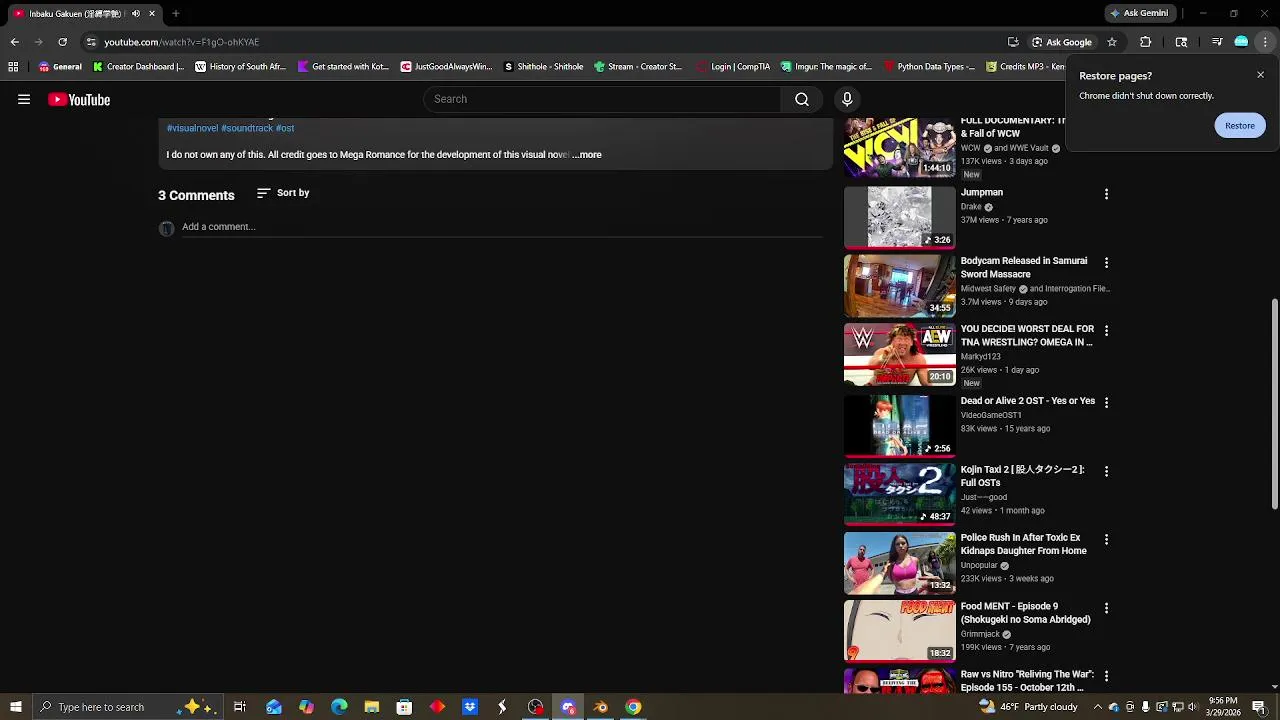Open the Markyd123 channel name
The height and width of the screenshot is (720, 1280).
click(981, 356)
